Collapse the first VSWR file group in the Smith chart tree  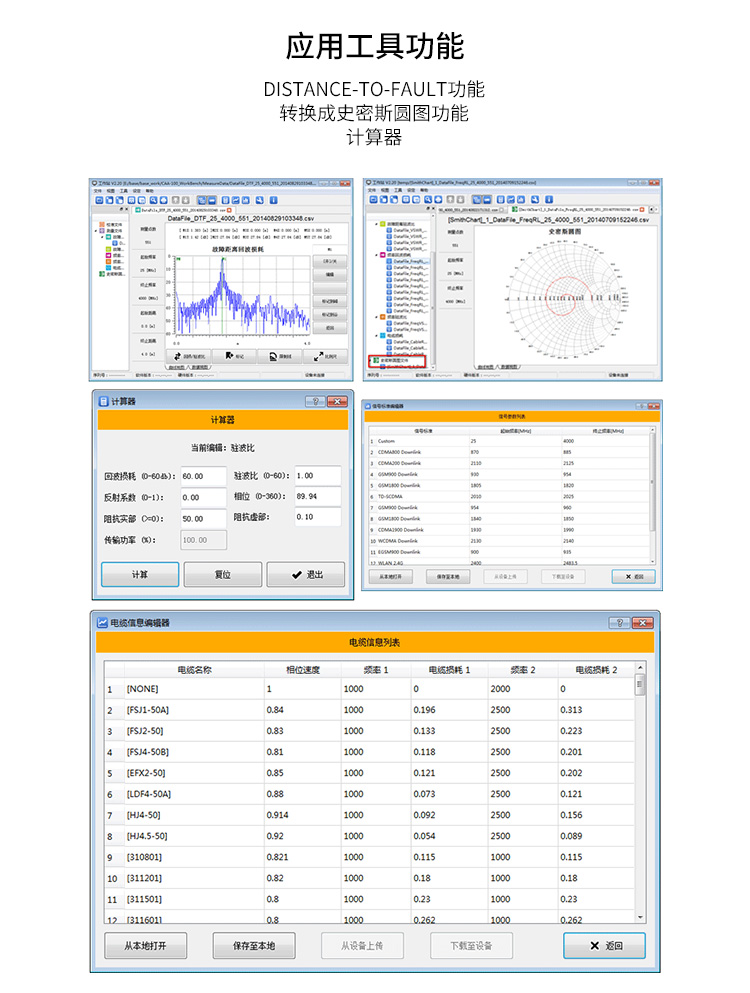tap(376, 224)
